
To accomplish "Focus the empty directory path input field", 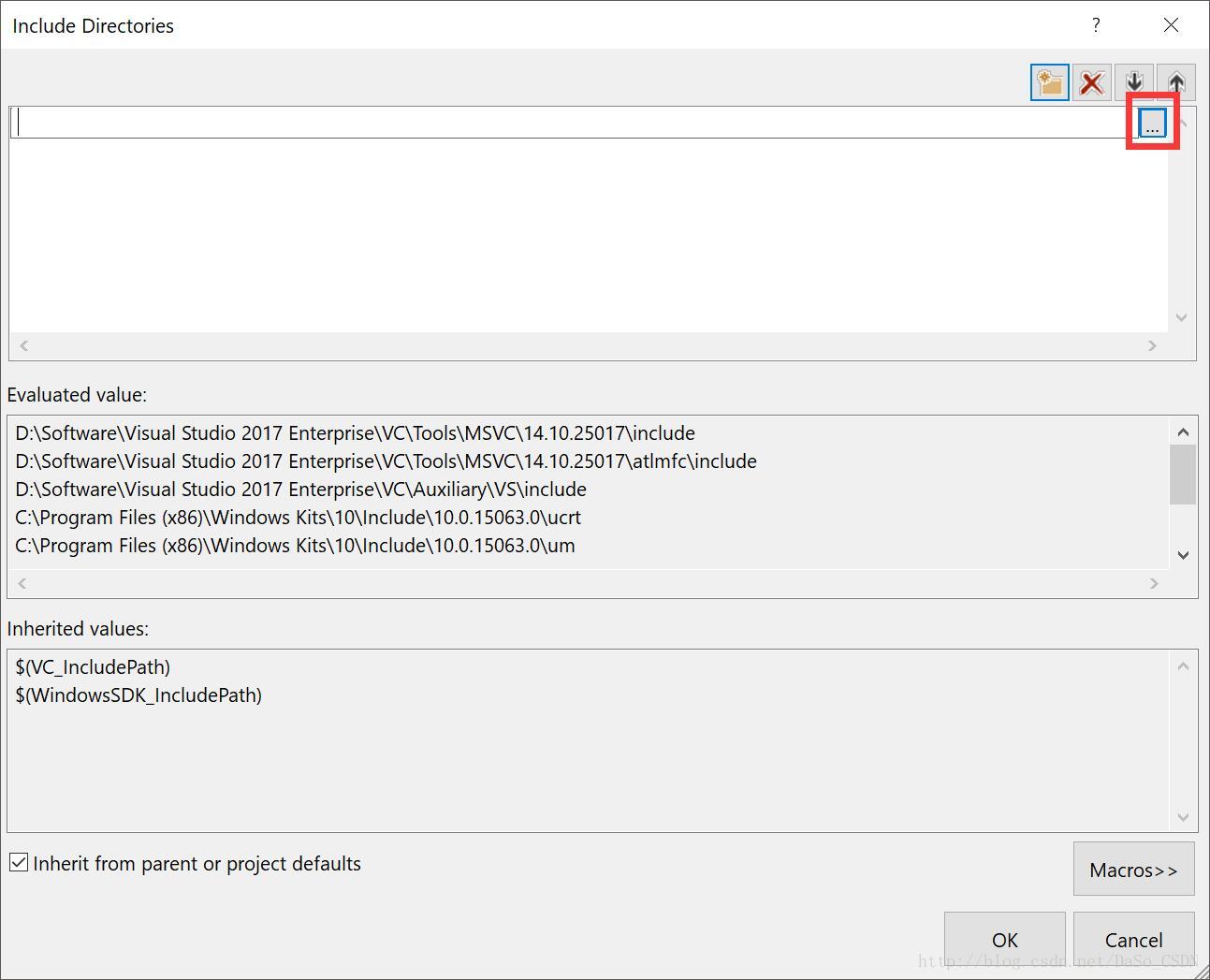I will 574,123.
